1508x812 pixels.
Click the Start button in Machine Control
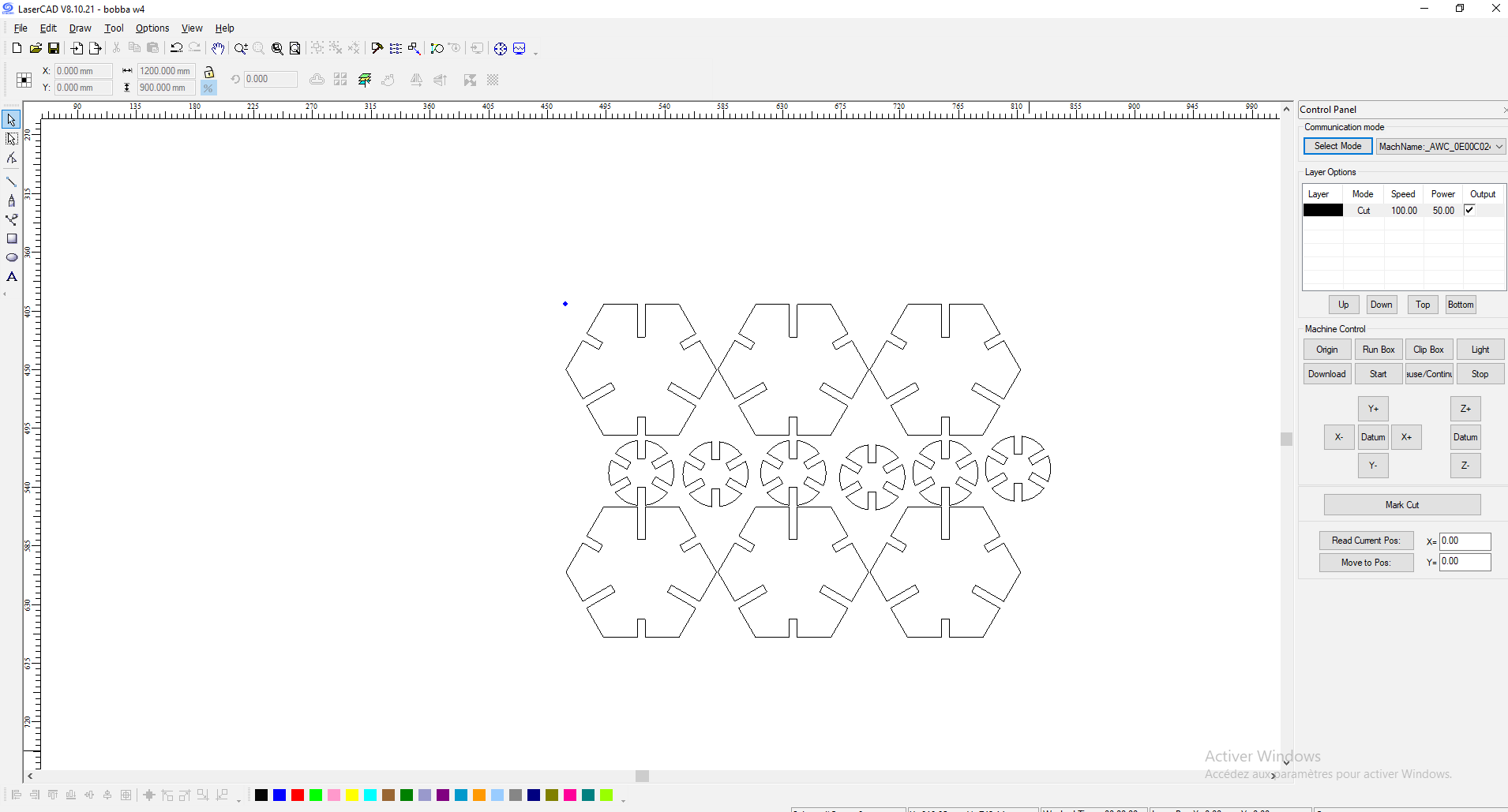click(x=1378, y=374)
